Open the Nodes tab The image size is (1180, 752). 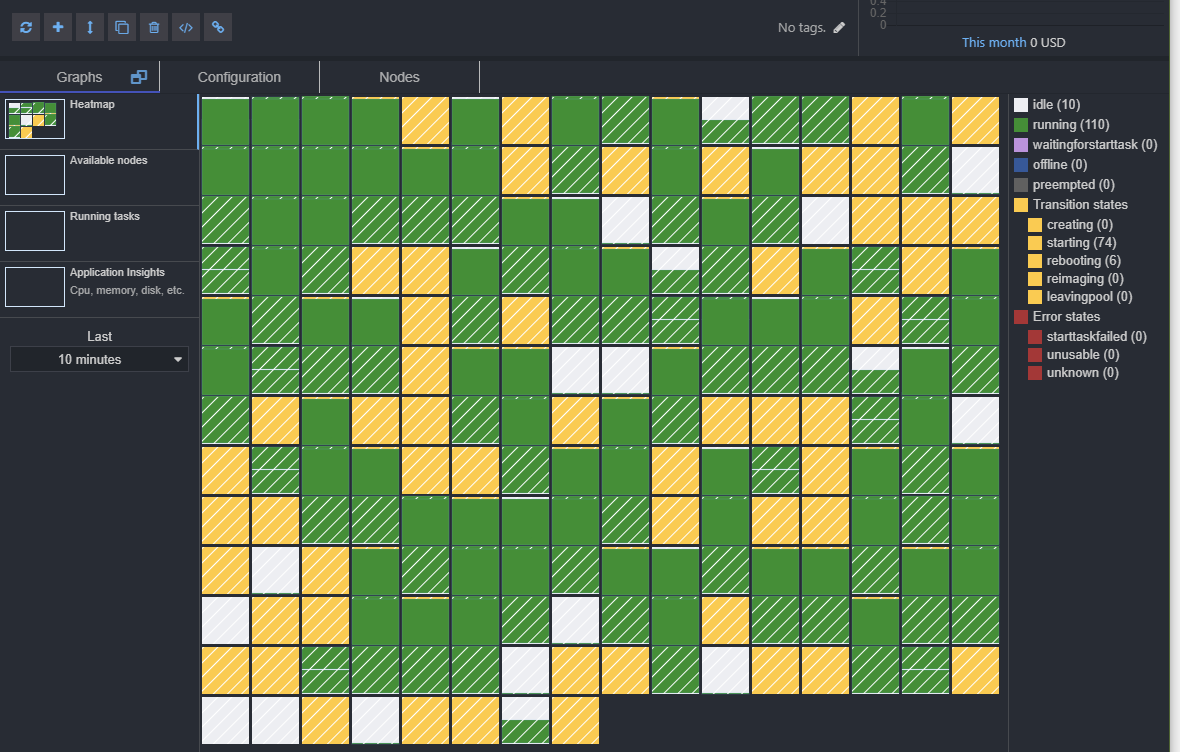pyautogui.click(x=399, y=76)
